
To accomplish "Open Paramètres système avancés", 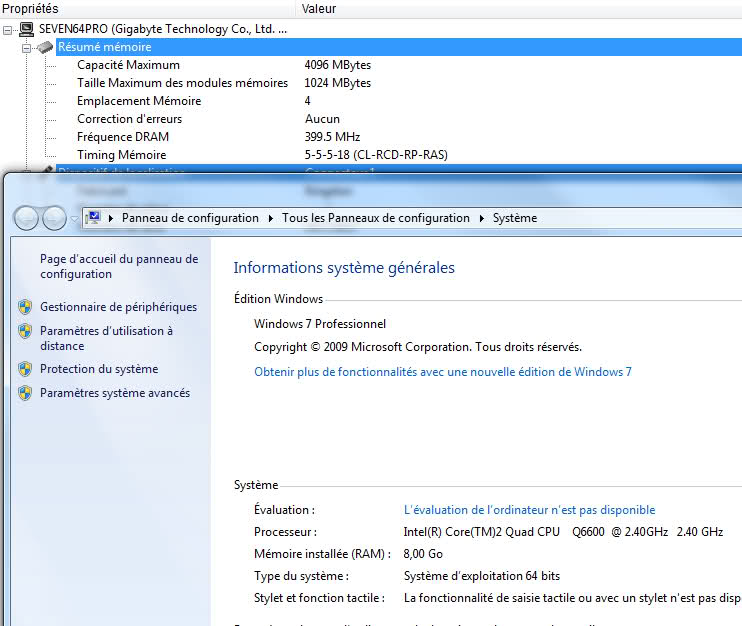I will [115, 393].
